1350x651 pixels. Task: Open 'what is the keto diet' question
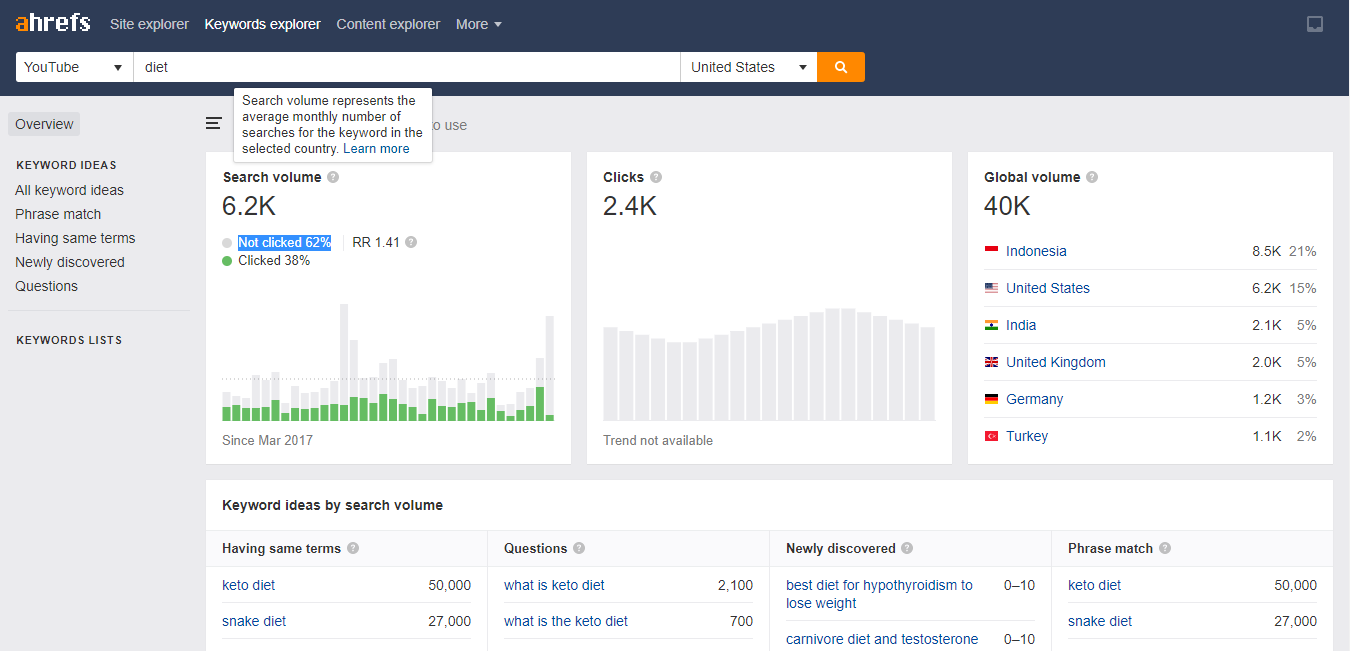pyautogui.click(x=566, y=621)
